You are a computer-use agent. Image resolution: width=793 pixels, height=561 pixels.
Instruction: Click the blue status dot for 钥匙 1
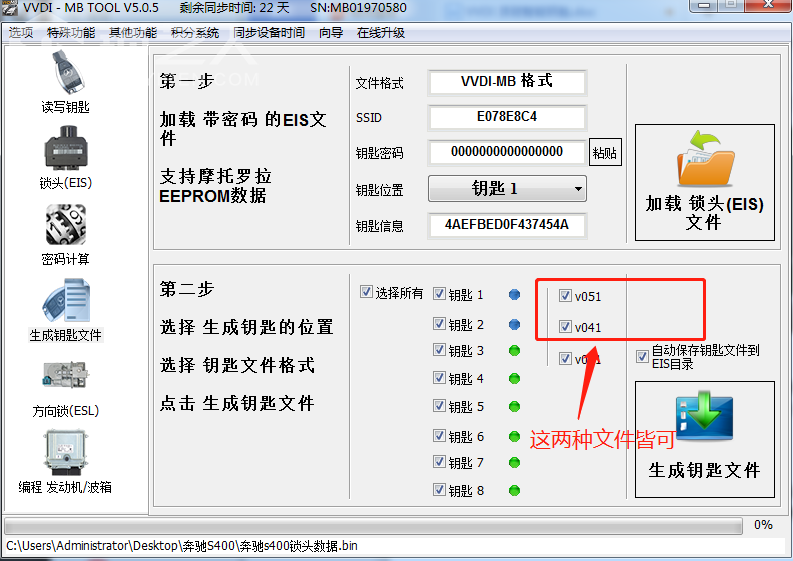pos(514,294)
